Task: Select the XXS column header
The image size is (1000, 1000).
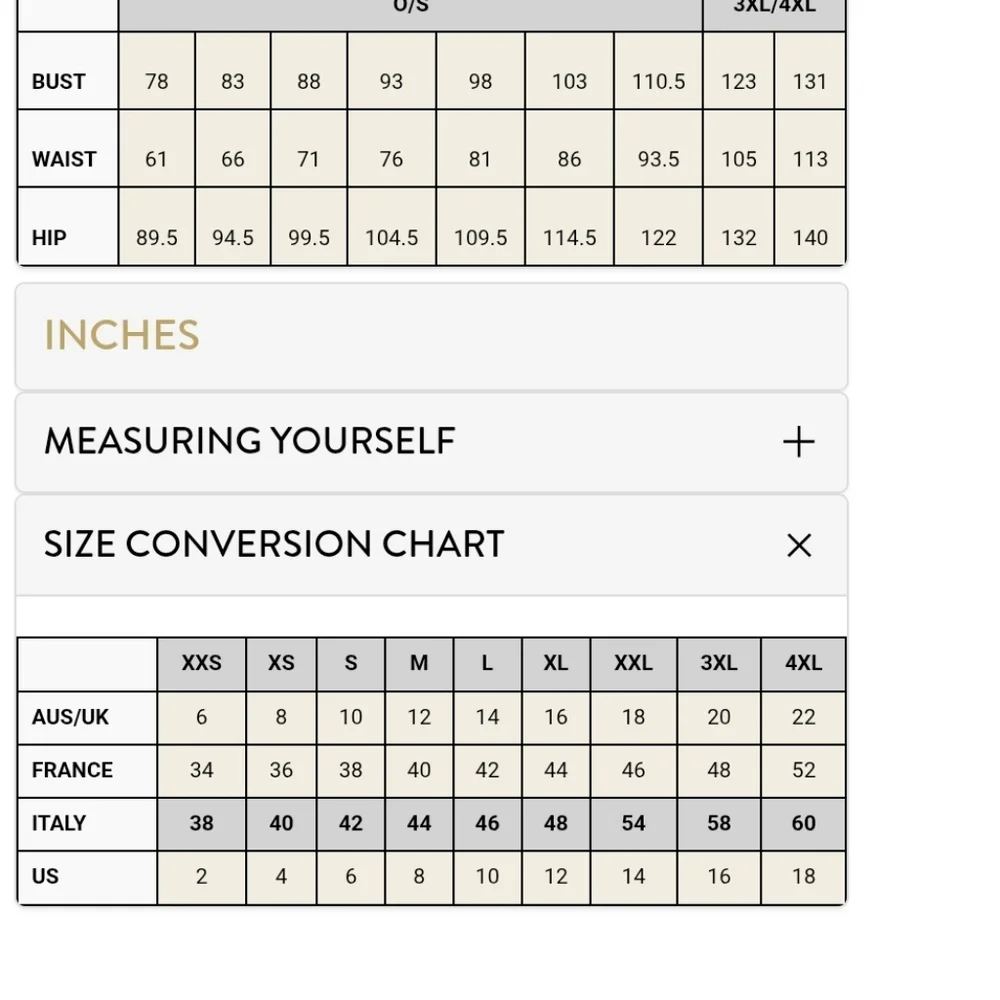Action: click(202, 663)
